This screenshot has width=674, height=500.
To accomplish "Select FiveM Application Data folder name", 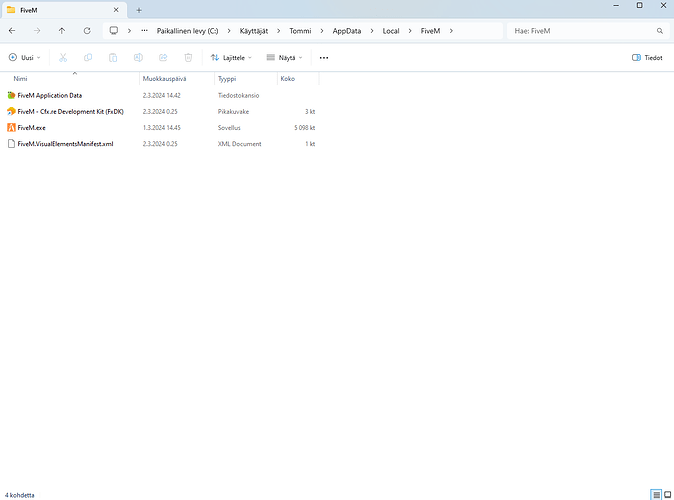I will (x=49, y=95).
